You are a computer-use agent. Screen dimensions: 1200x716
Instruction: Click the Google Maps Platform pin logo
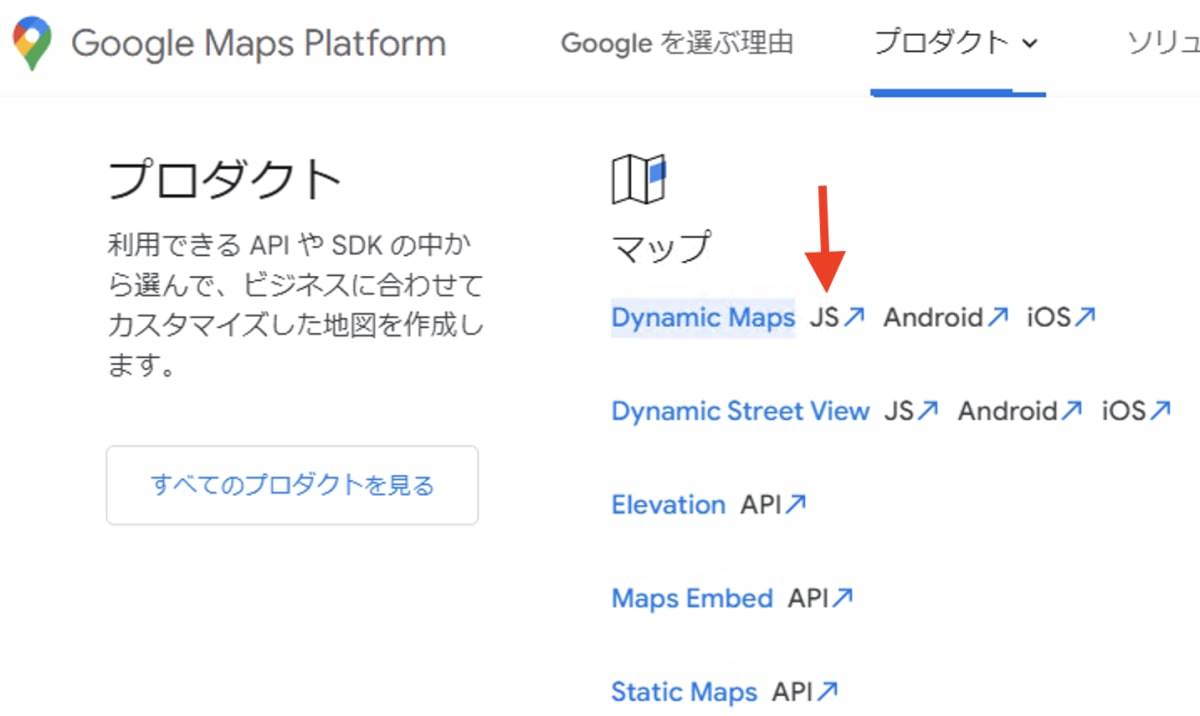tap(32, 44)
